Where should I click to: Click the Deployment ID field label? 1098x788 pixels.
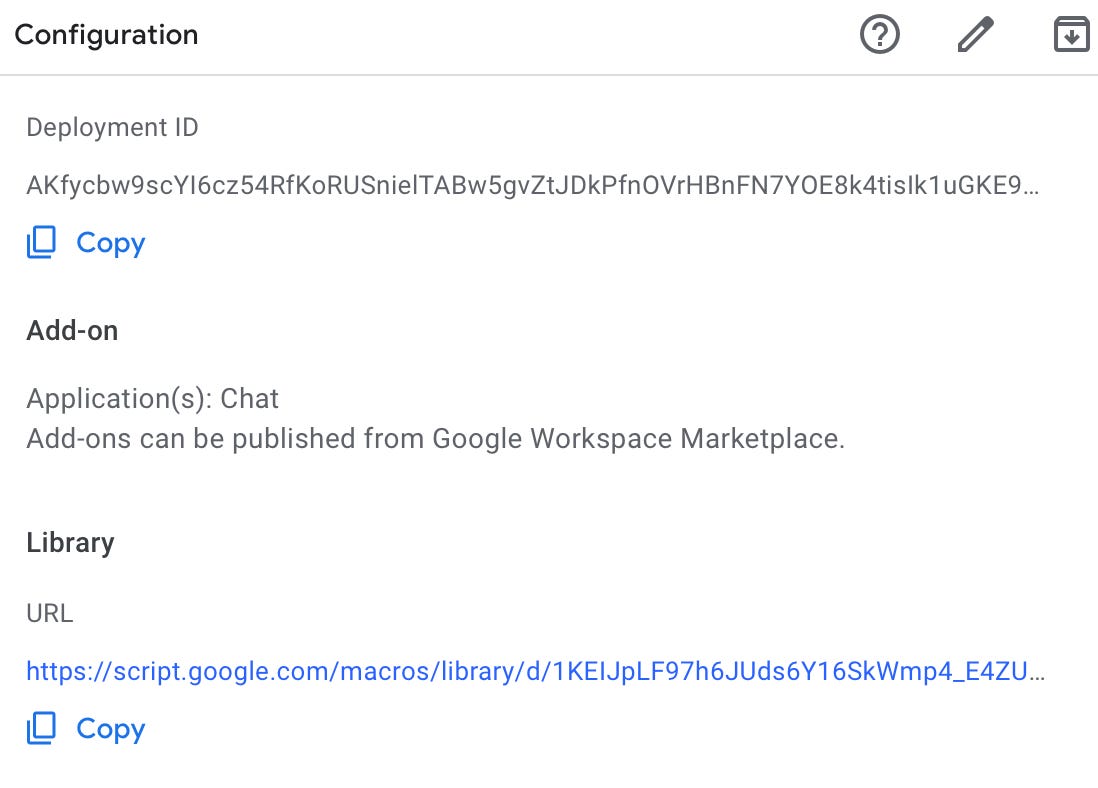pyautogui.click(x=112, y=128)
